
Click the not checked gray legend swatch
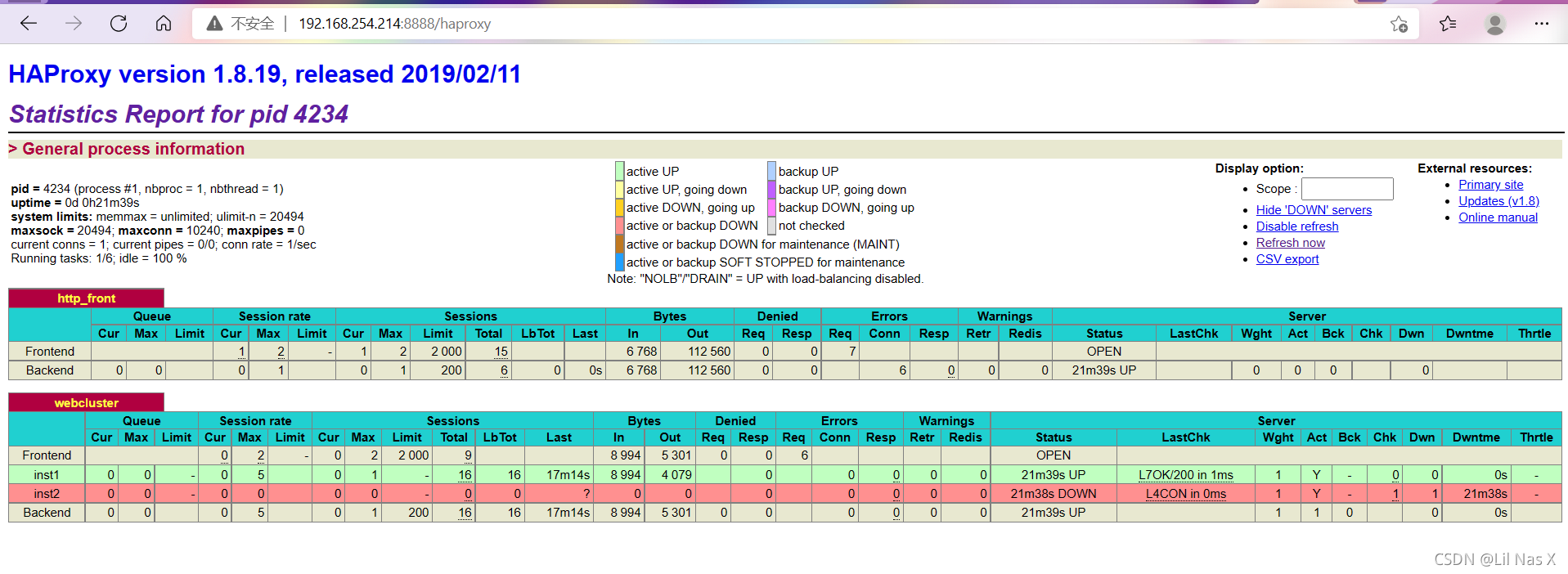771,226
